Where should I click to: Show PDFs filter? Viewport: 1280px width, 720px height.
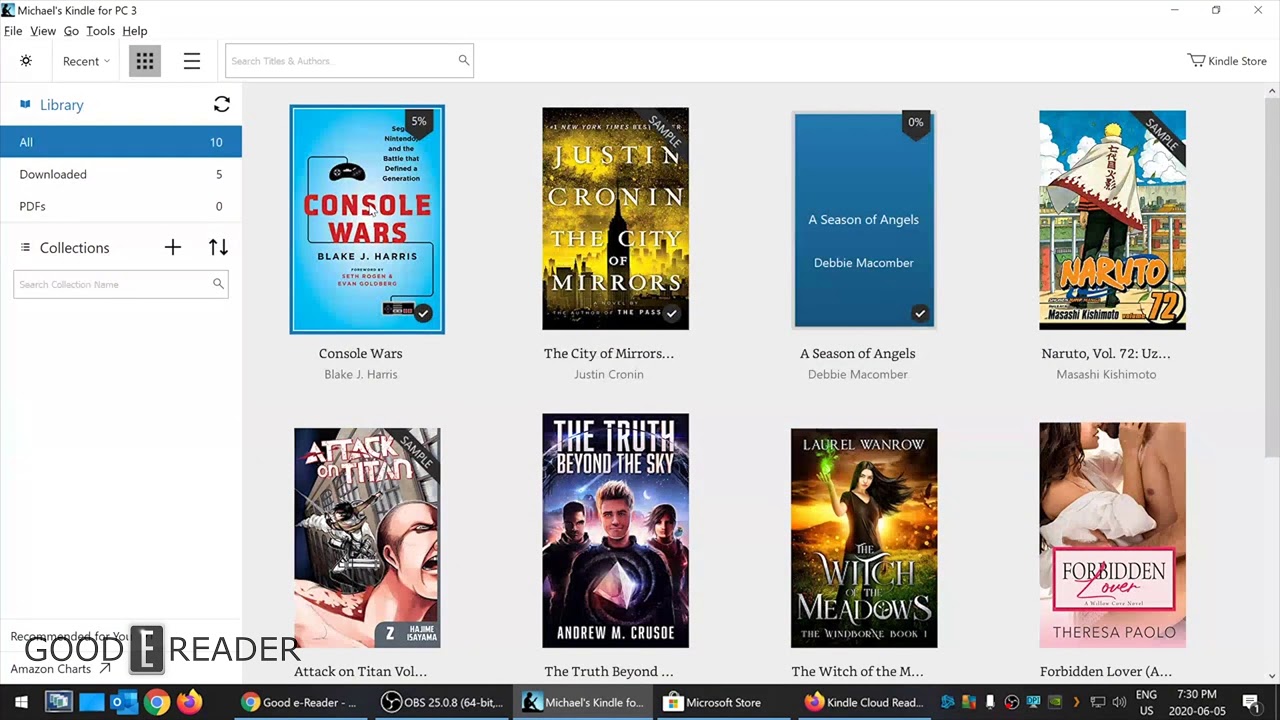click(x=121, y=206)
